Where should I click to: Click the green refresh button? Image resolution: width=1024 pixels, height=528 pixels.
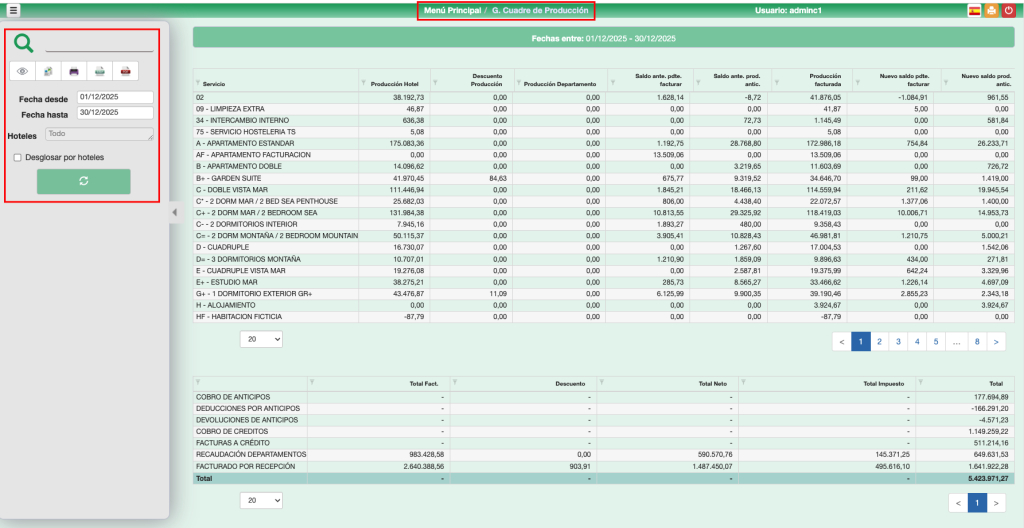[x=83, y=181]
